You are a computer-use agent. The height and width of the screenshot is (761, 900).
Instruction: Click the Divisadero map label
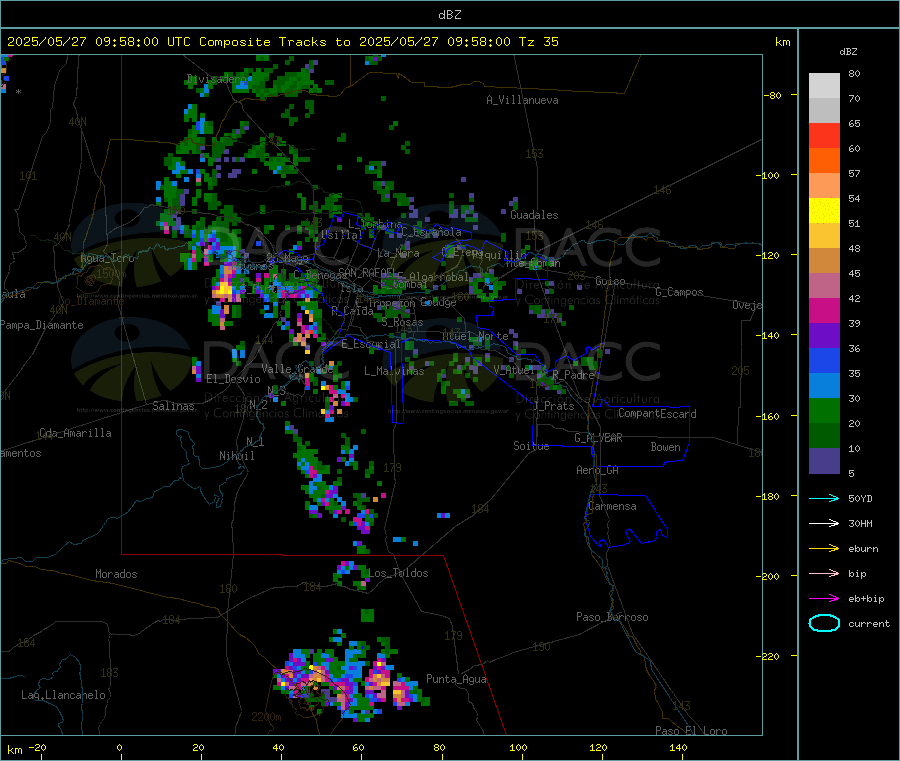pos(218,79)
